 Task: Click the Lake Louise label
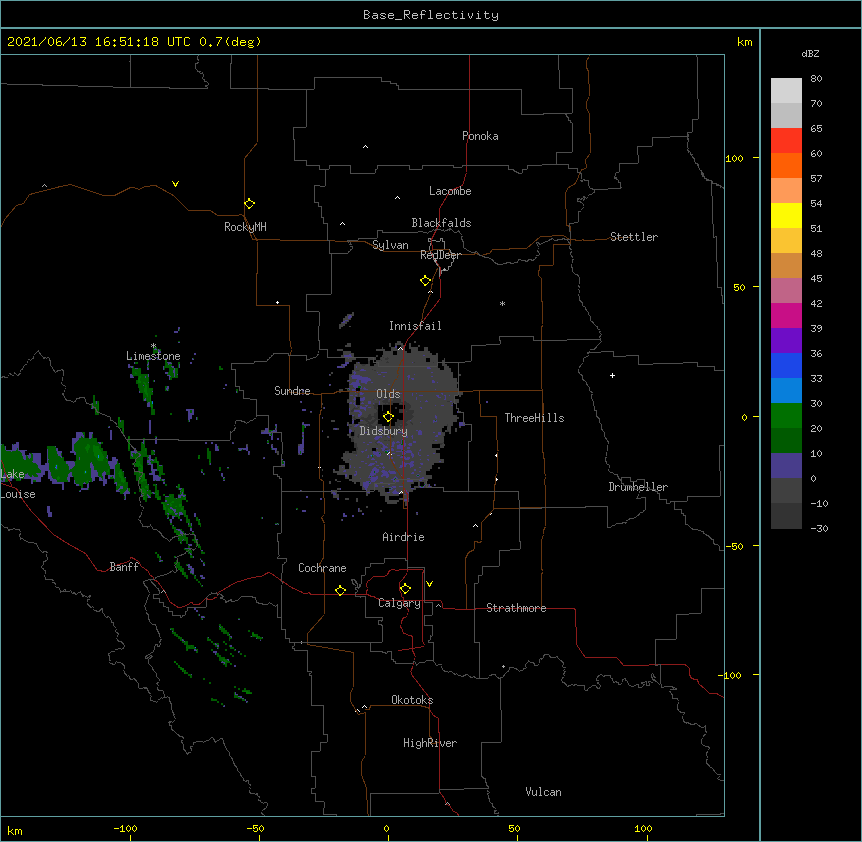point(18,484)
